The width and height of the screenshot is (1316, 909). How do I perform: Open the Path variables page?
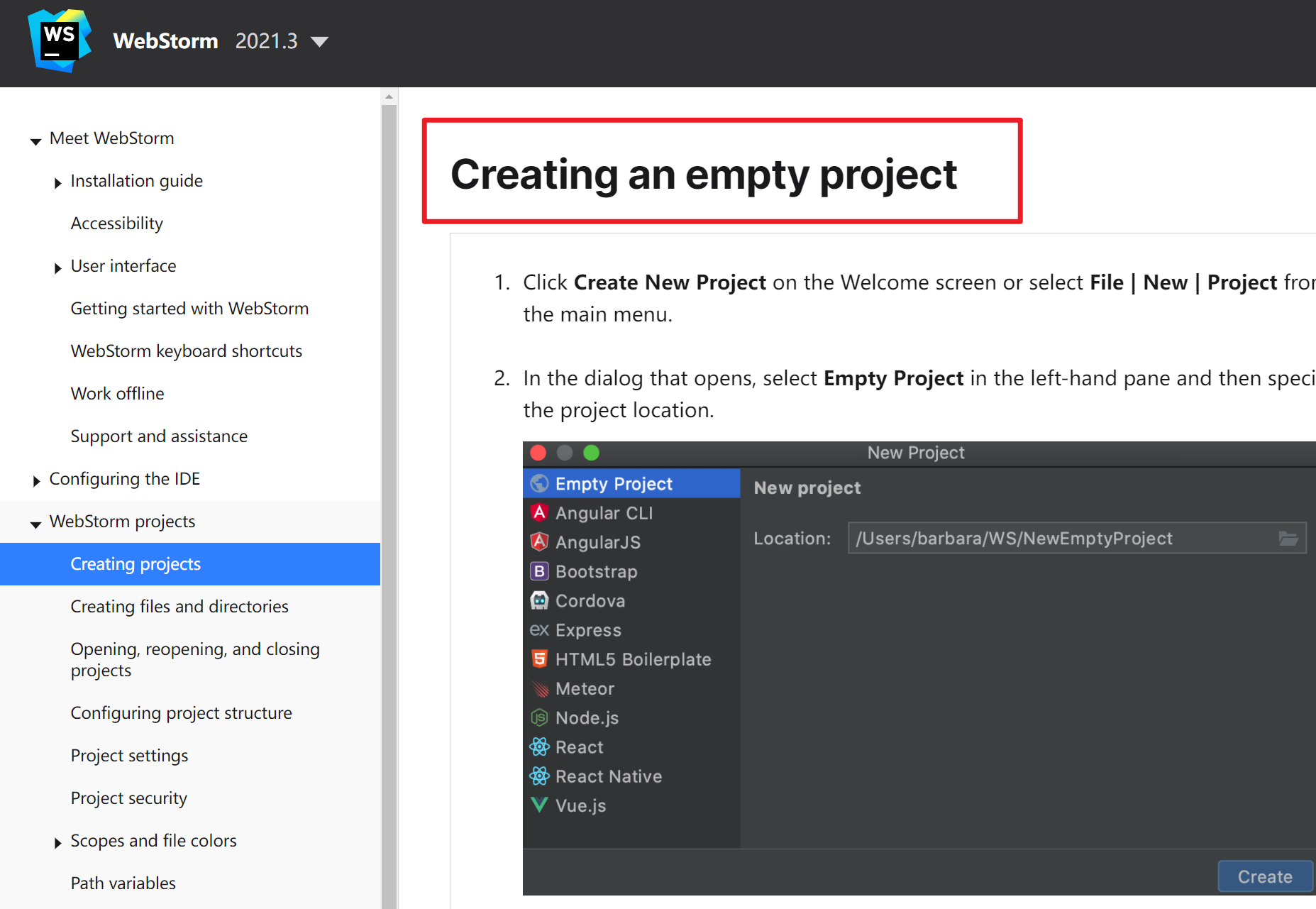pos(123,883)
